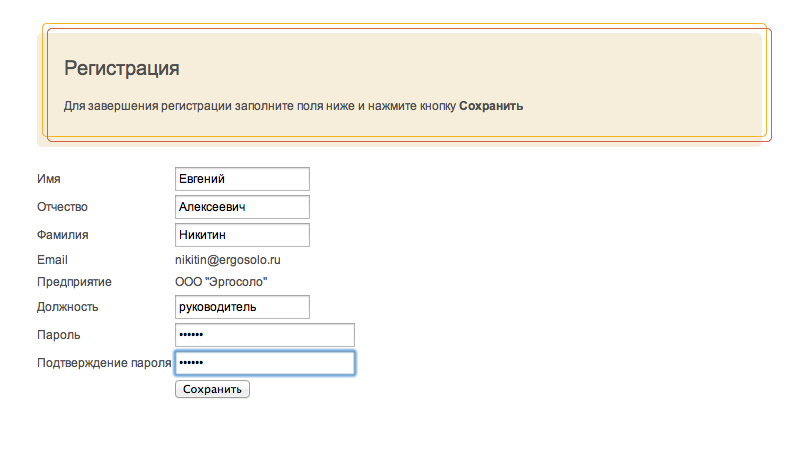786x466 pixels.
Task: Click the nikitin@ergosolo.ru email text
Action: (228, 260)
